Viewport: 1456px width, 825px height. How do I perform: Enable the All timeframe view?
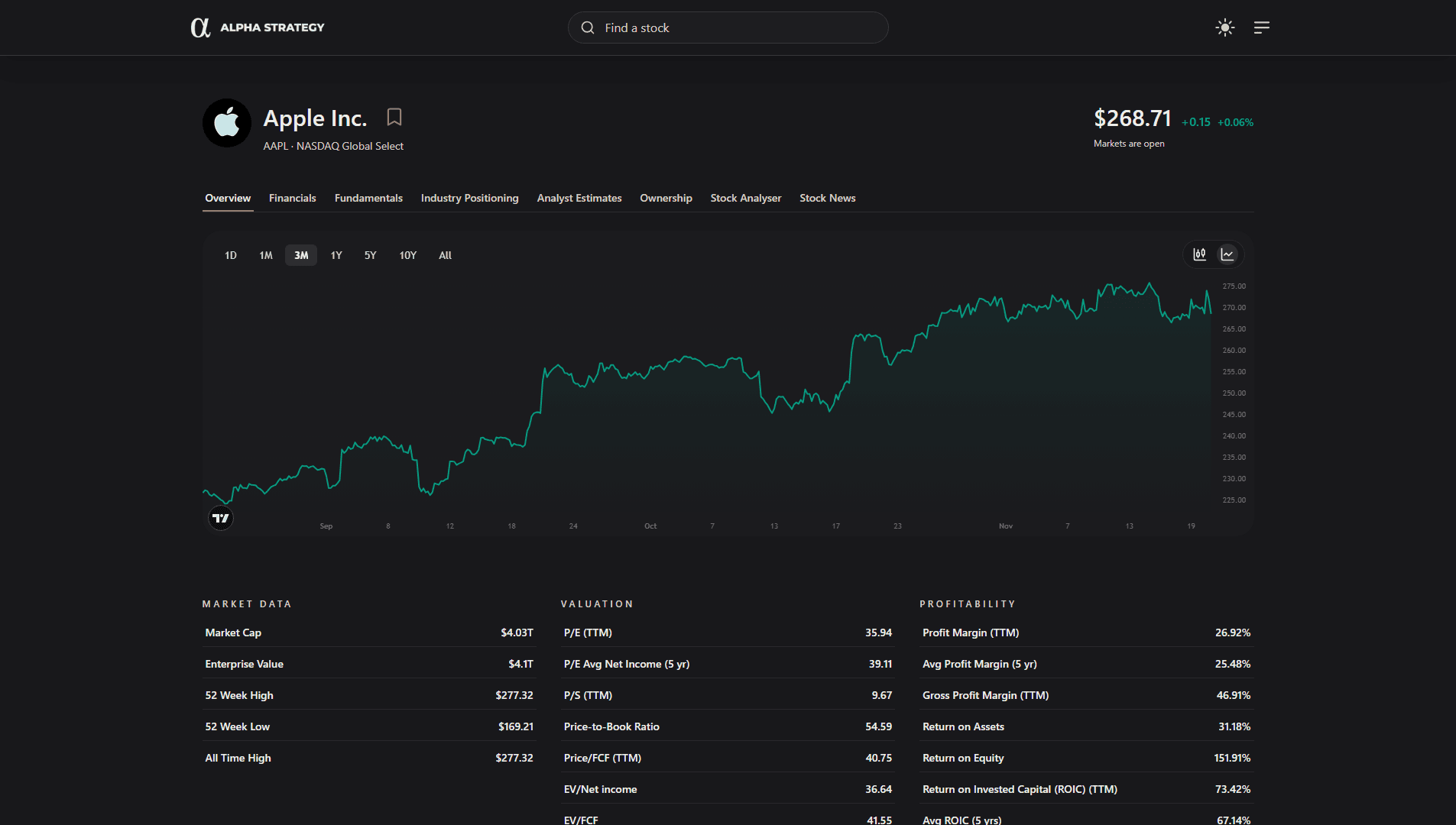point(445,255)
